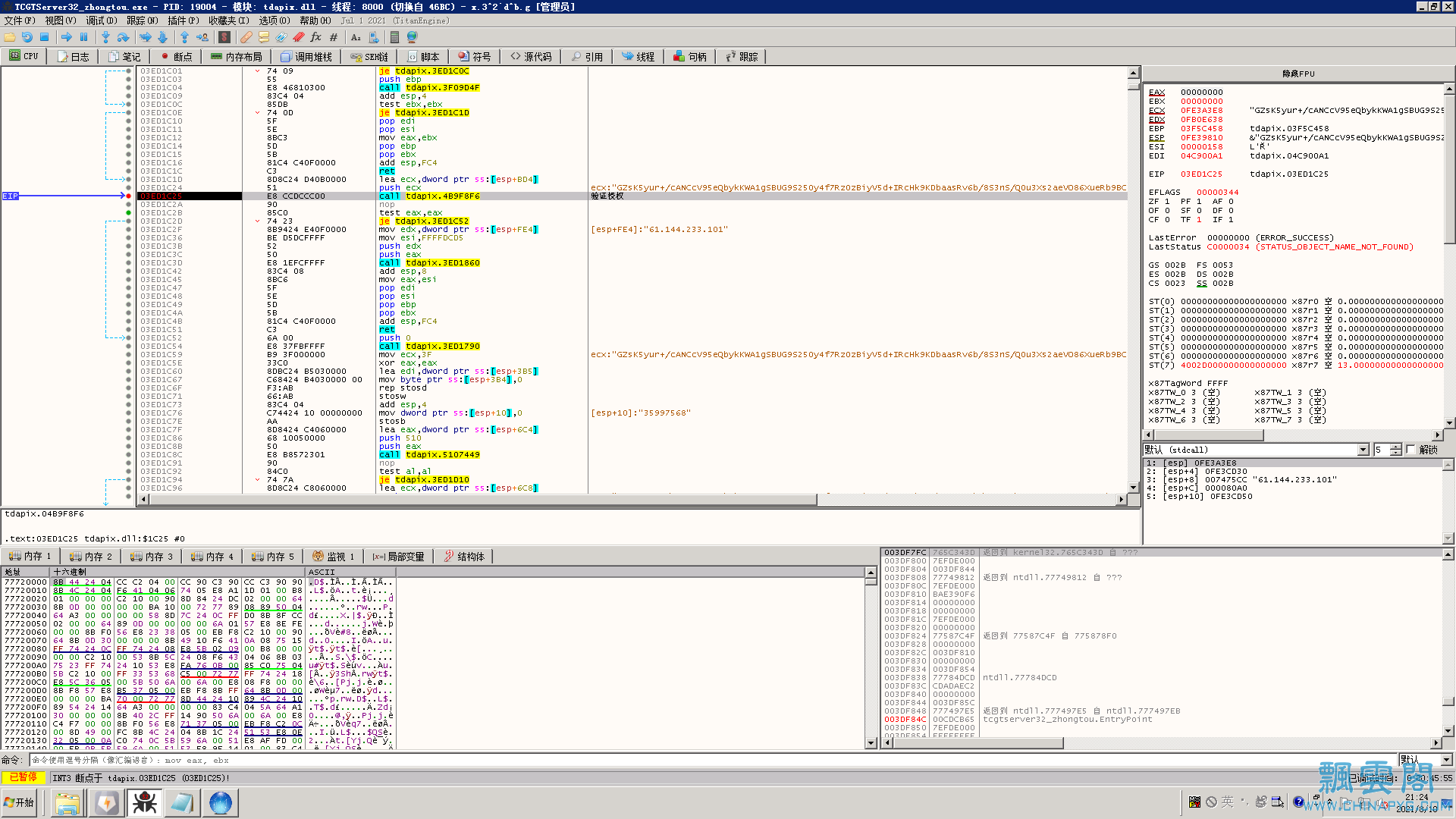Step over the current instruction
Image resolution: width=1456 pixels, height=819 pixels.
coord(124,37)
